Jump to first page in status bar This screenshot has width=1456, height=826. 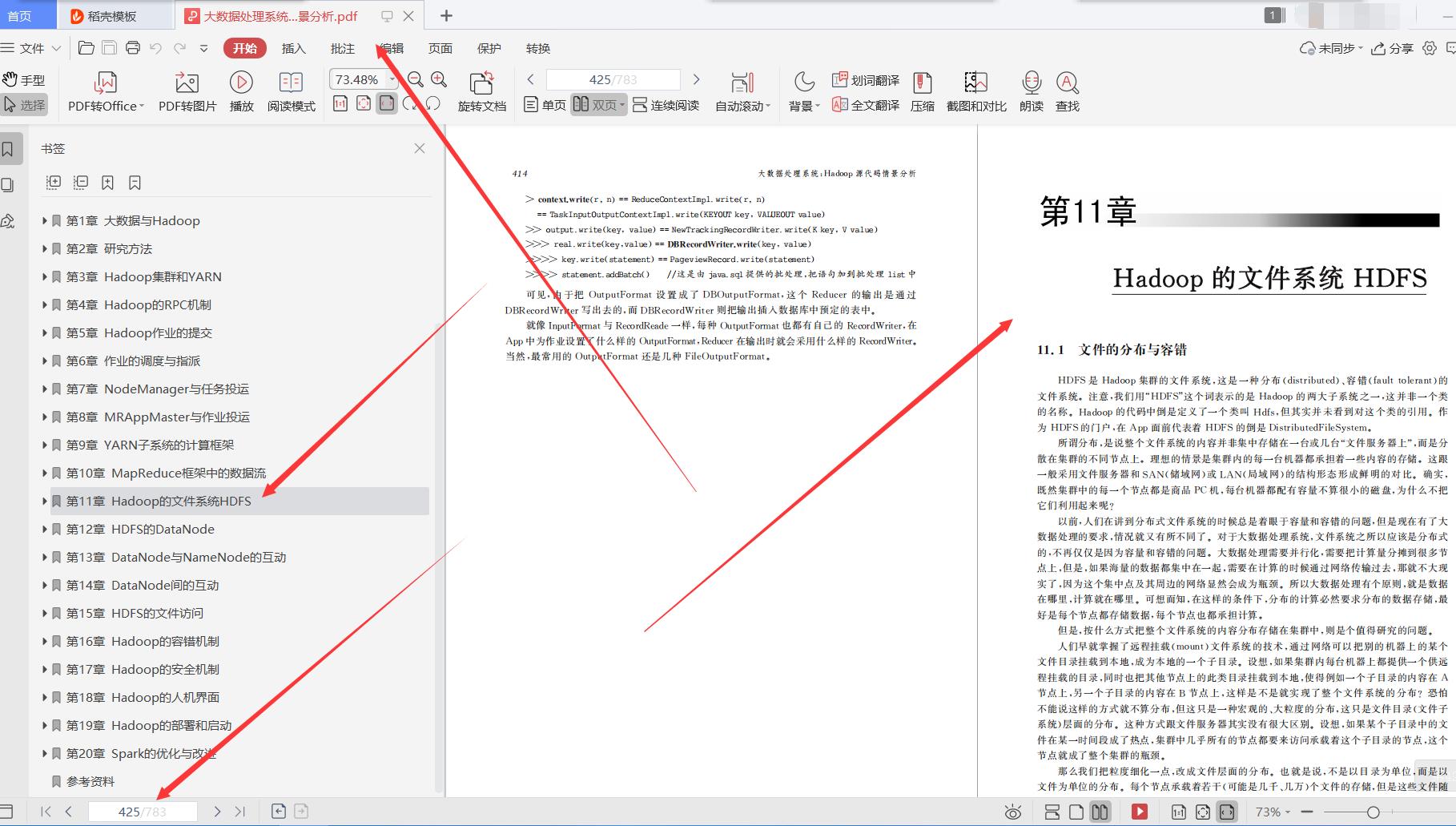point(46,812)
